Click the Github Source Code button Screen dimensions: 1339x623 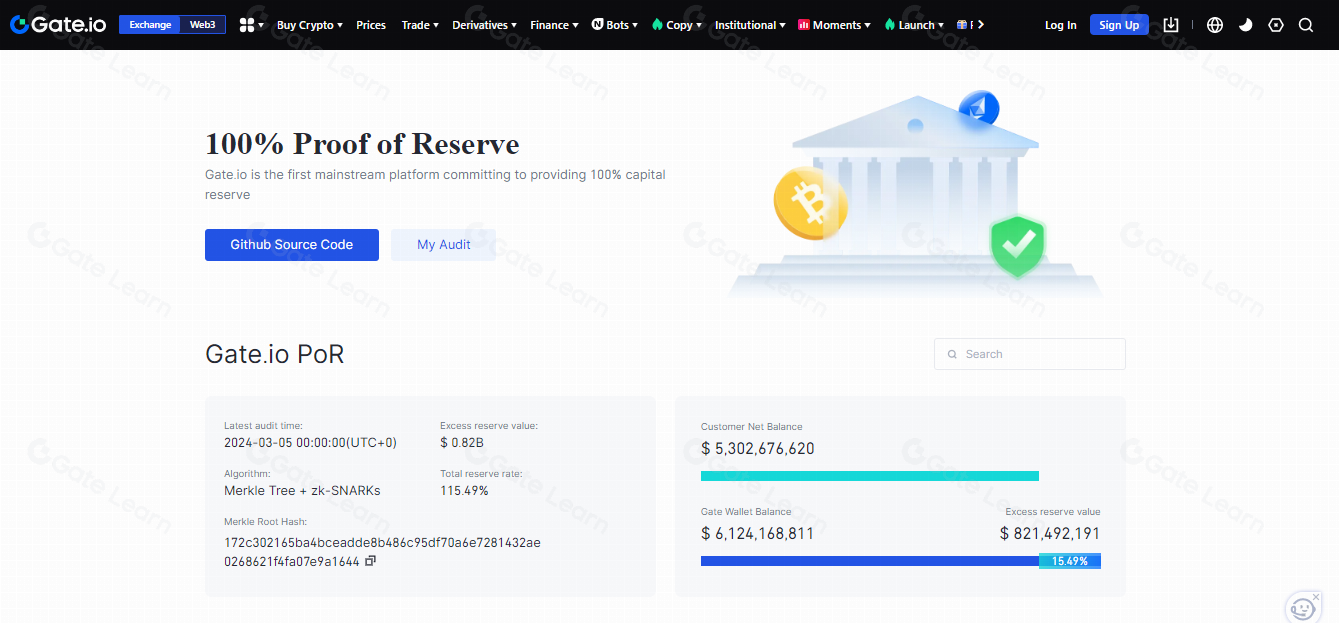pyautogui.click(x=292, y=245)
